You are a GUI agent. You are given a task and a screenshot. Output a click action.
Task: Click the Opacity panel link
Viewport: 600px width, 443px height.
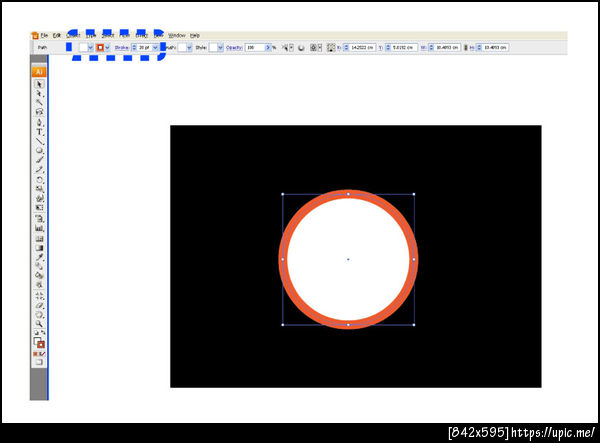click(x=234, y=48)
